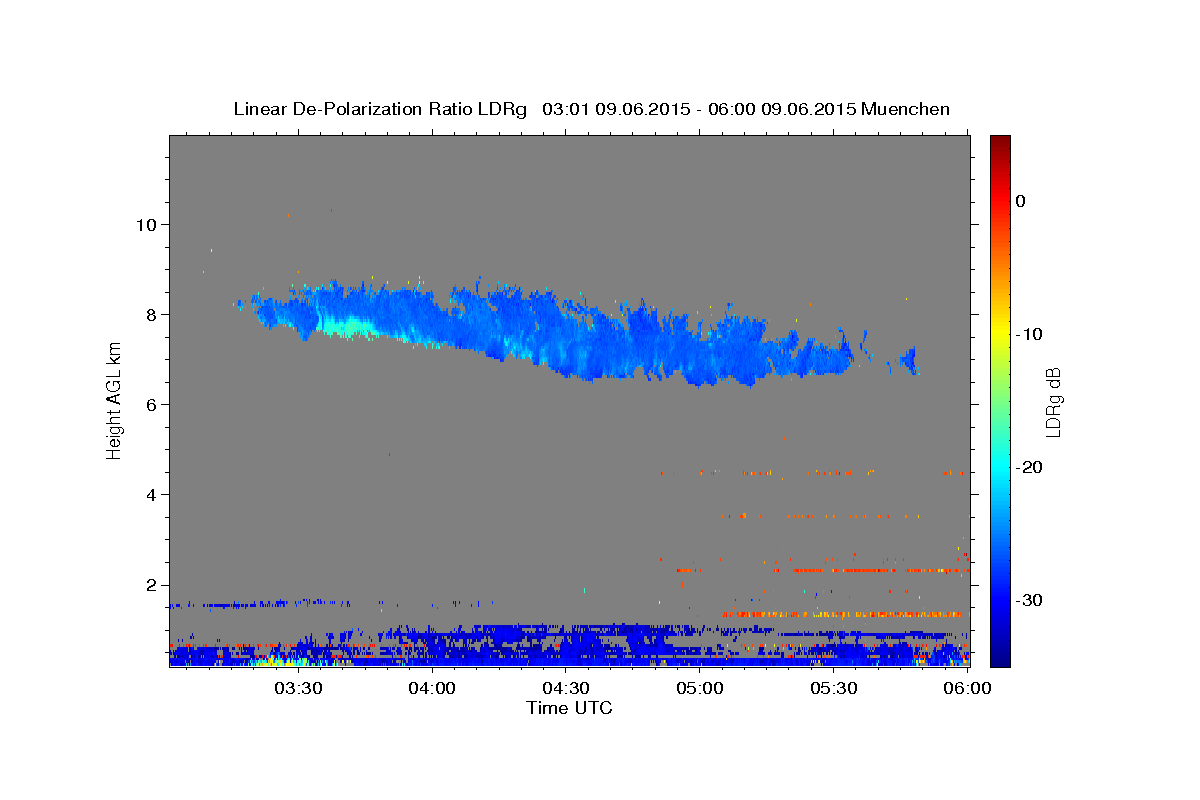Viewport: 1200px width, 800px height.
Task: Click the dark red top of the colorbar
Action: 1000,145
